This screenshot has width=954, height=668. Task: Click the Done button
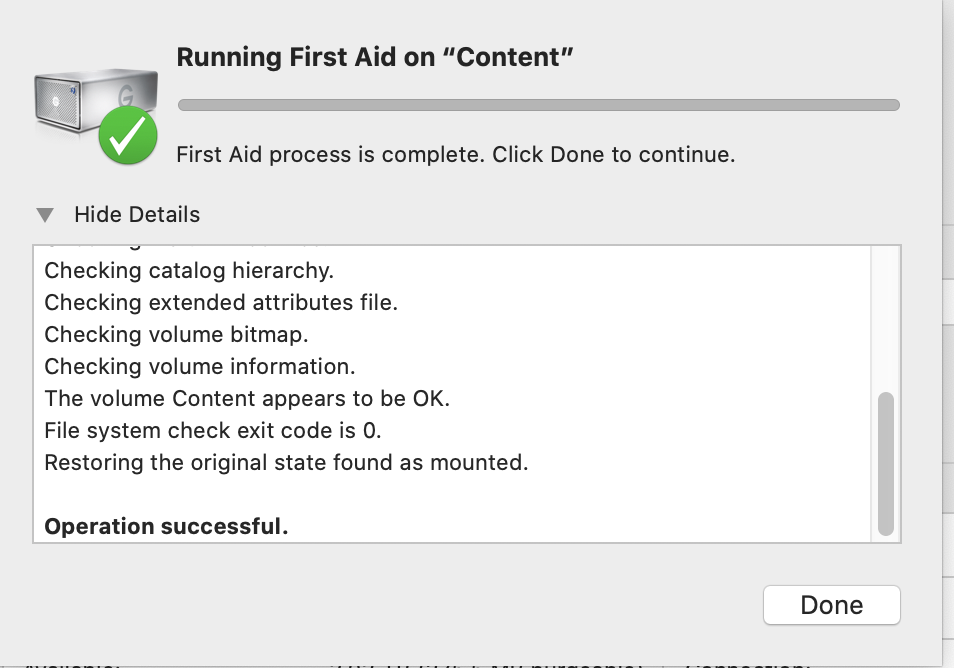click(x=831, y=605)
